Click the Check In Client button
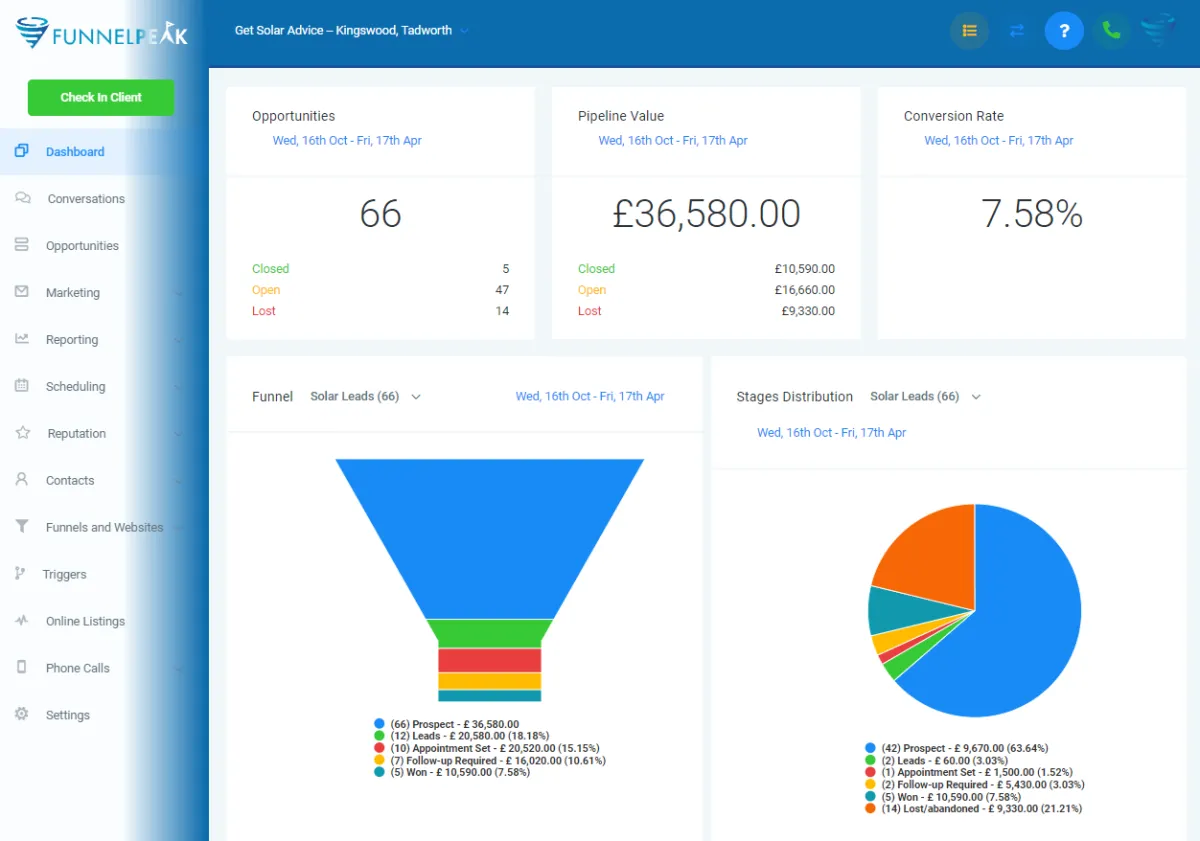 (x=101, y=97)
